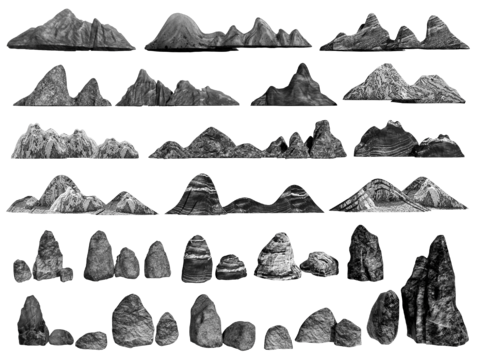Select the wide mountain range image at top-left

tap(71, 30)
